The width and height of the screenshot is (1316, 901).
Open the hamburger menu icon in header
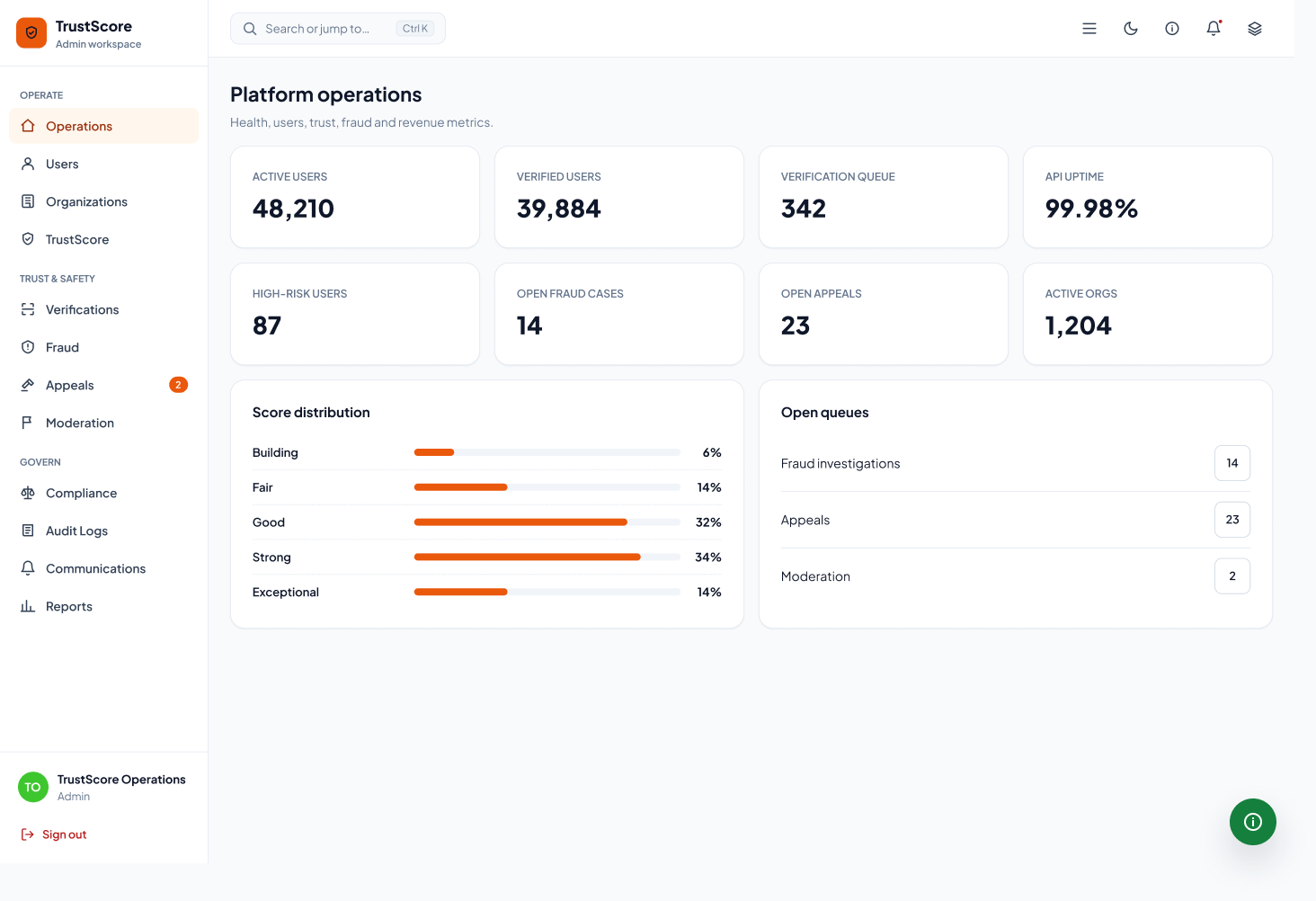(x=1089, y=29)
